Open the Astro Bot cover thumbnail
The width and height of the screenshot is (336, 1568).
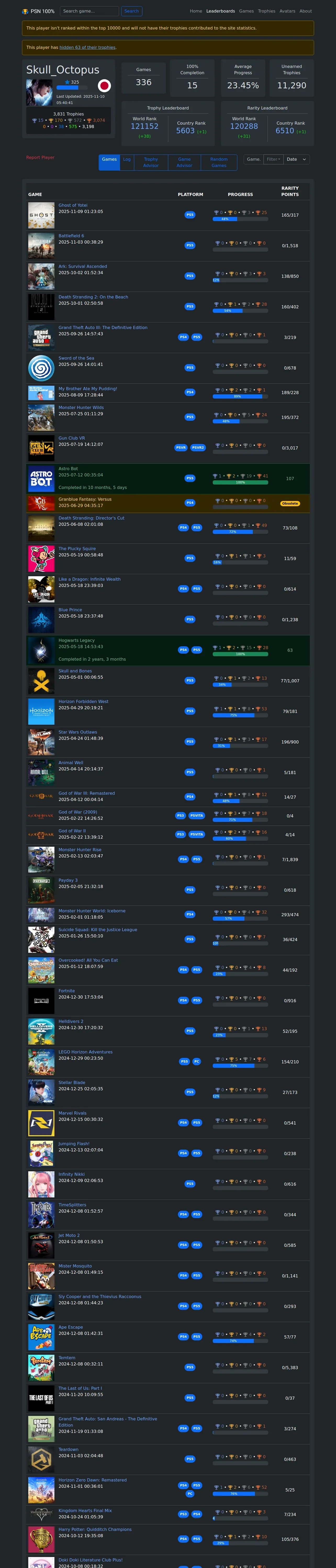click(41, 479)
